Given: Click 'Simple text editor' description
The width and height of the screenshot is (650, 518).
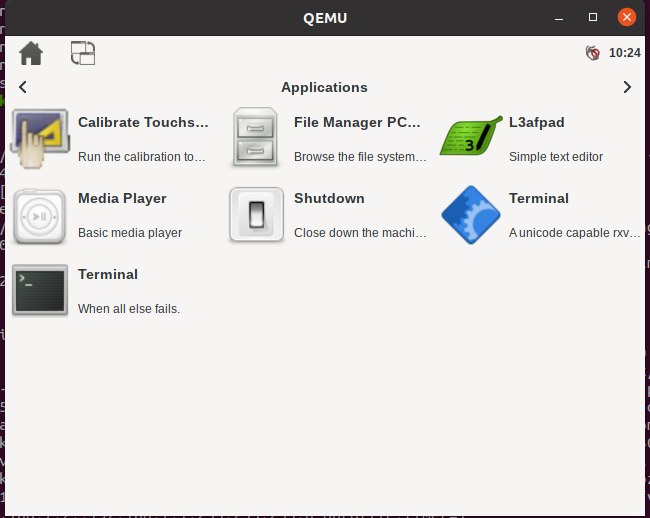Looking at the screenshot, I should click(x=556, y=157).
